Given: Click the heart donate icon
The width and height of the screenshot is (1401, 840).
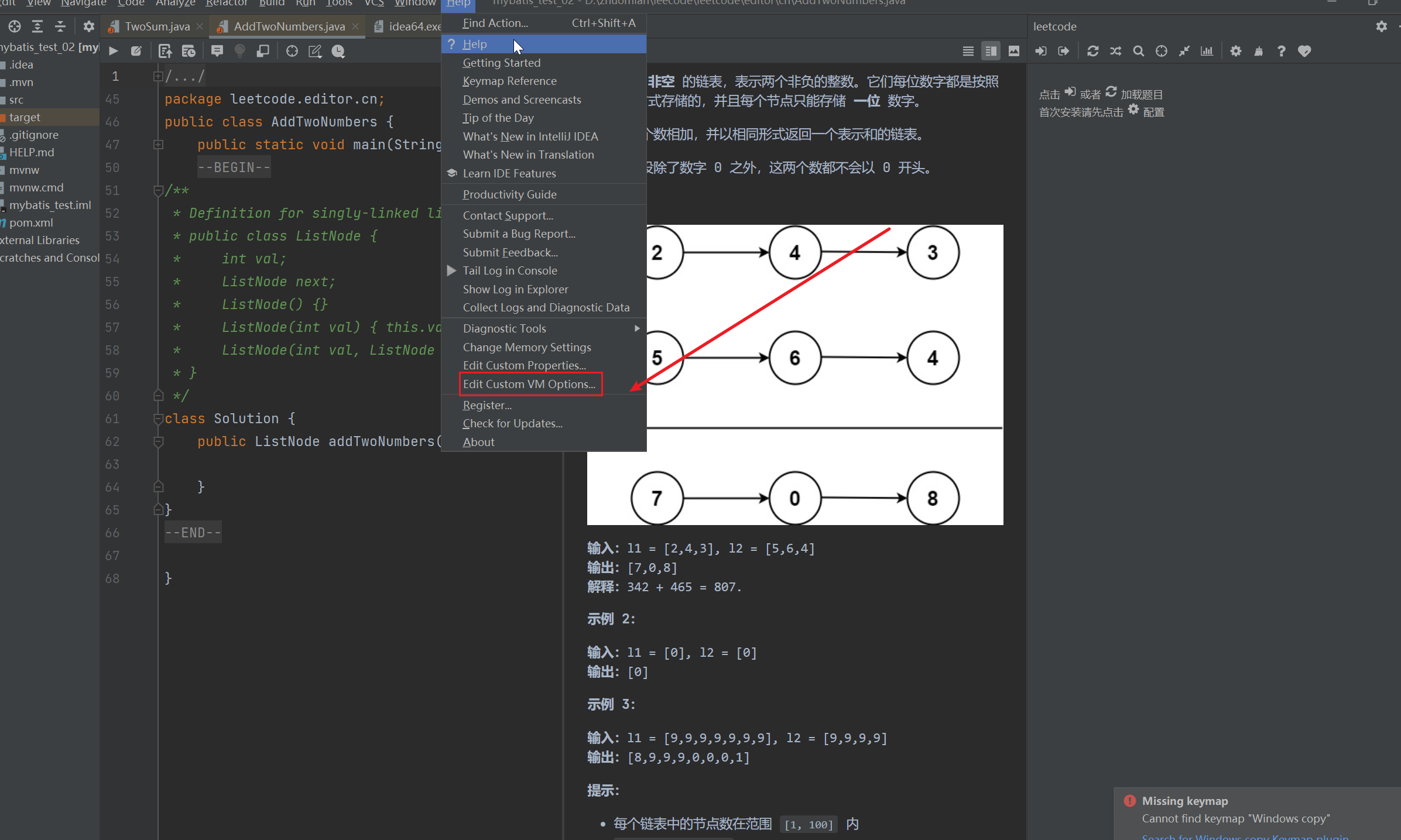Looking at the screenshot, I should [1304, 52].
